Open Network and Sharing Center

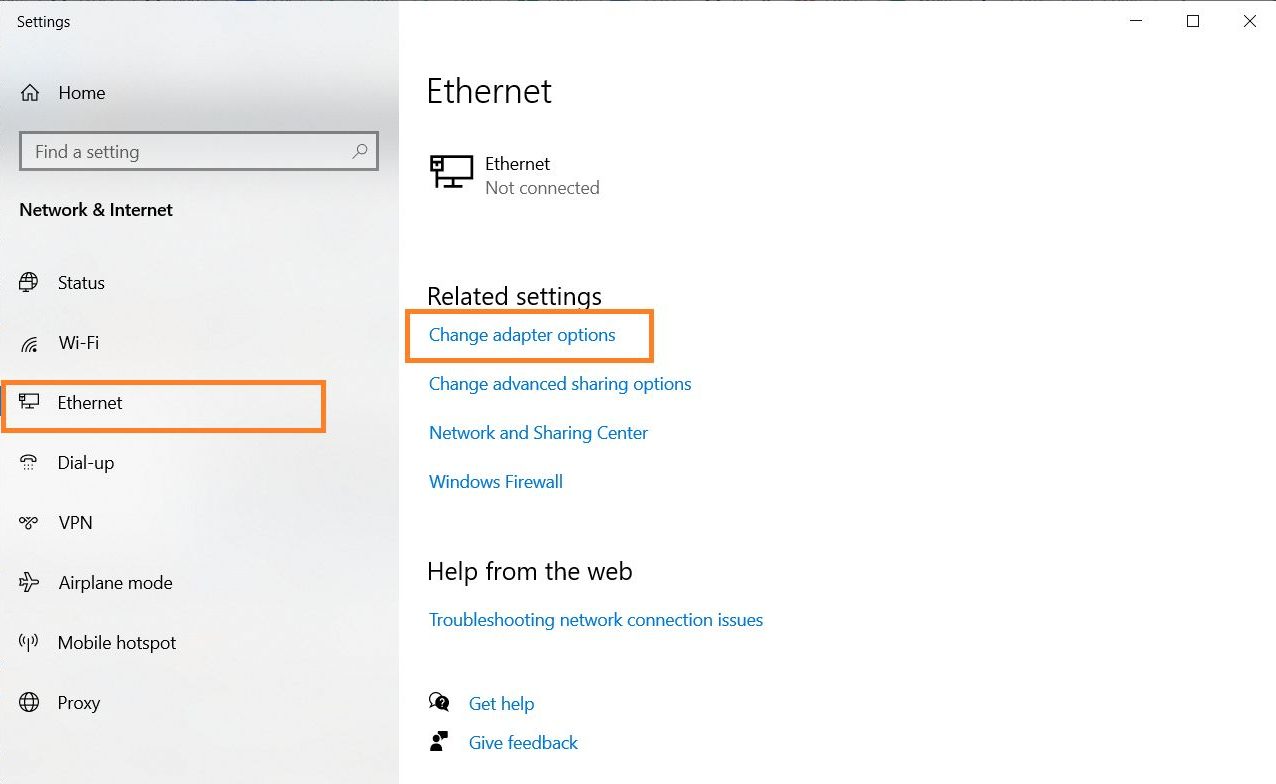[x=538, y=433]
